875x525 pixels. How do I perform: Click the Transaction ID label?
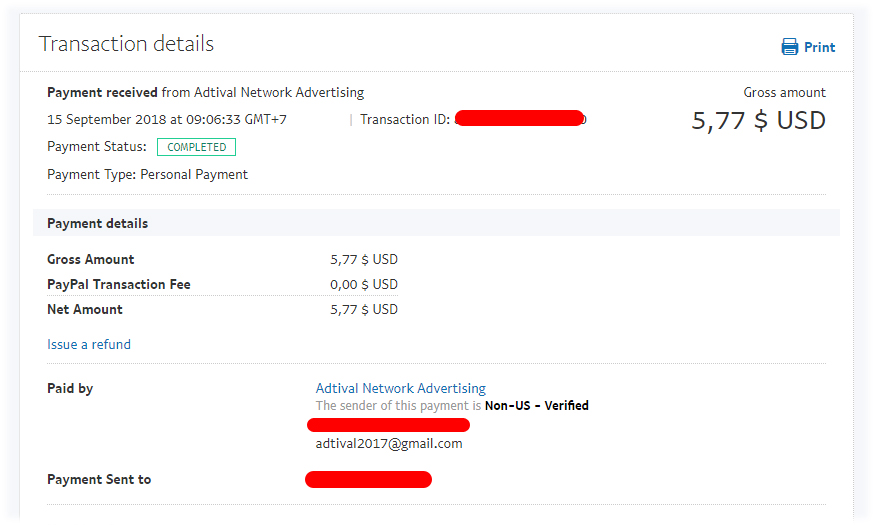[405, 119]
